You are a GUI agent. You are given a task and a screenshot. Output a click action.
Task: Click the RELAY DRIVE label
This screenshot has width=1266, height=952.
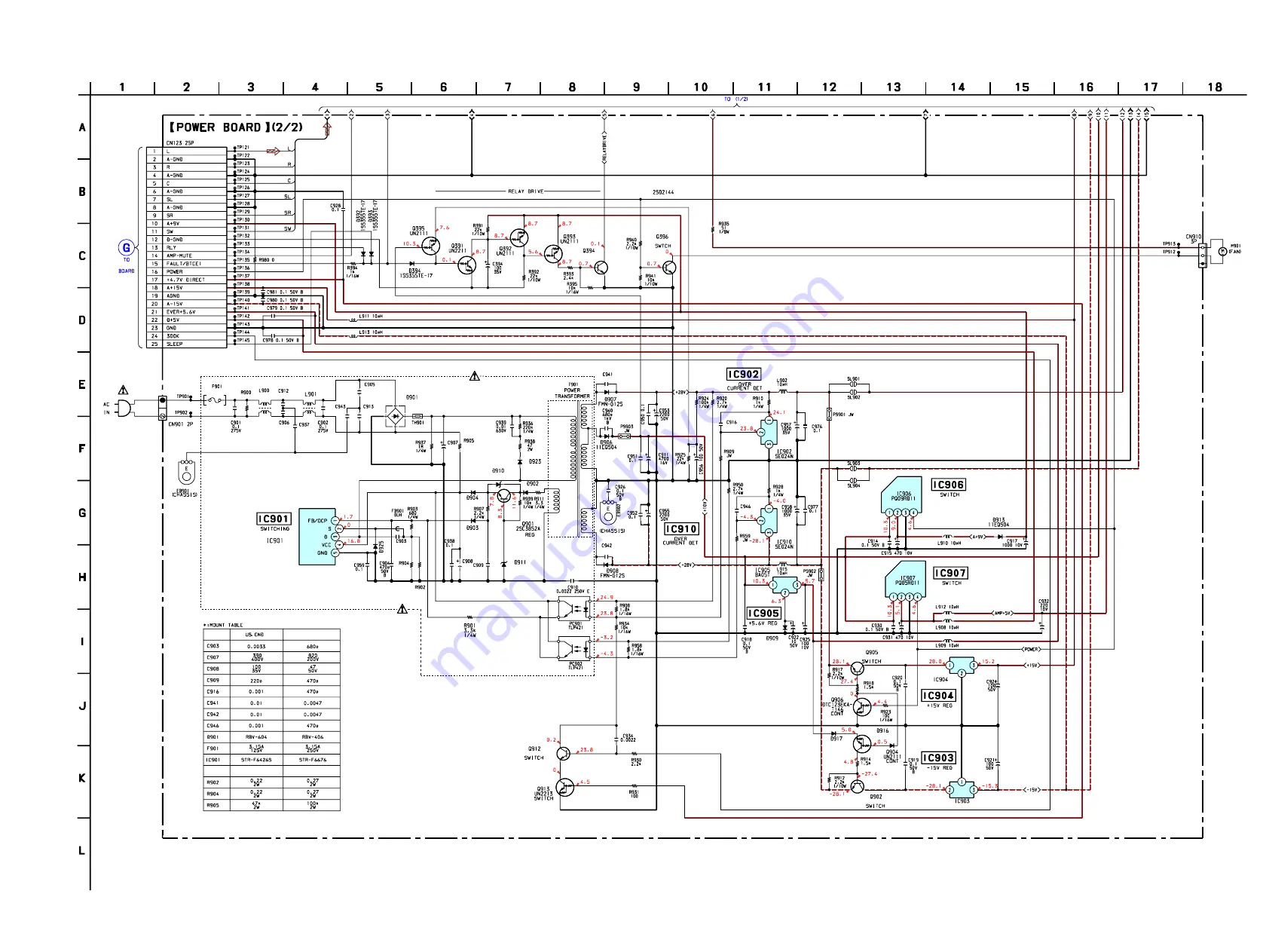[x=525, y=191]
